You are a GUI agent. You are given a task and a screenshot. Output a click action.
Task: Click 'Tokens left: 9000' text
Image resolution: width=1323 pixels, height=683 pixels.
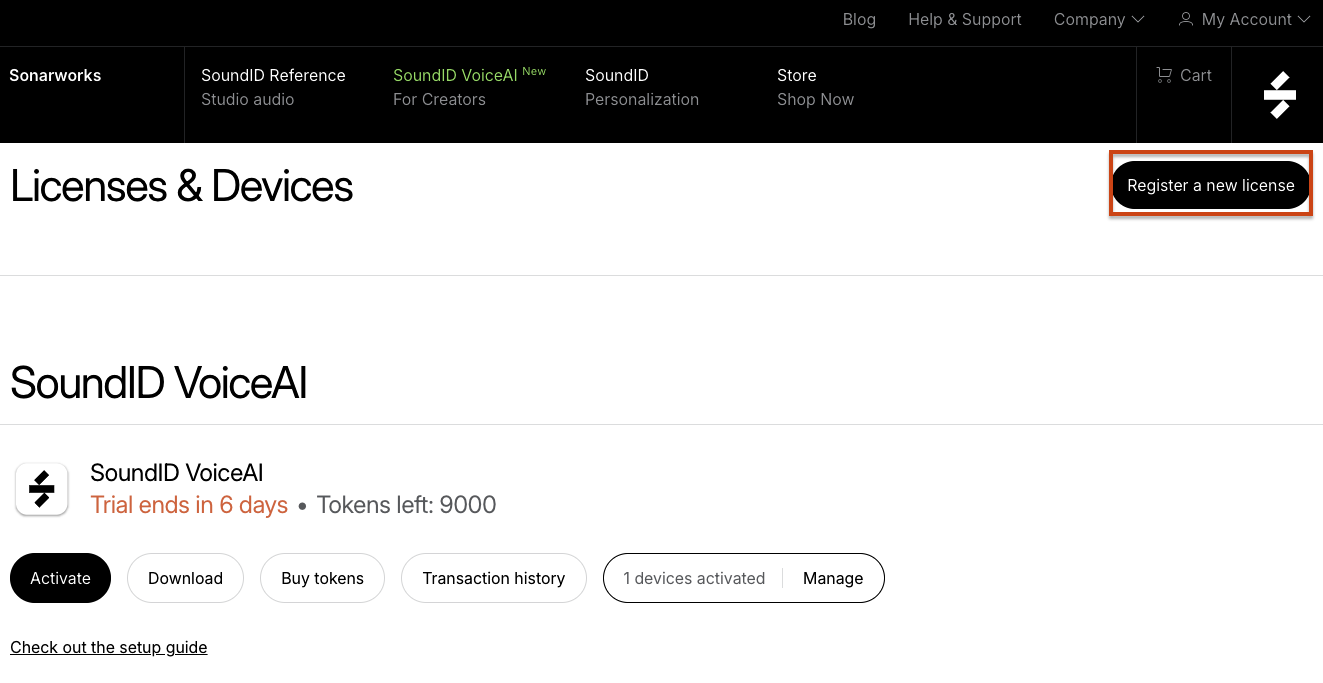(x=406, y=505)
